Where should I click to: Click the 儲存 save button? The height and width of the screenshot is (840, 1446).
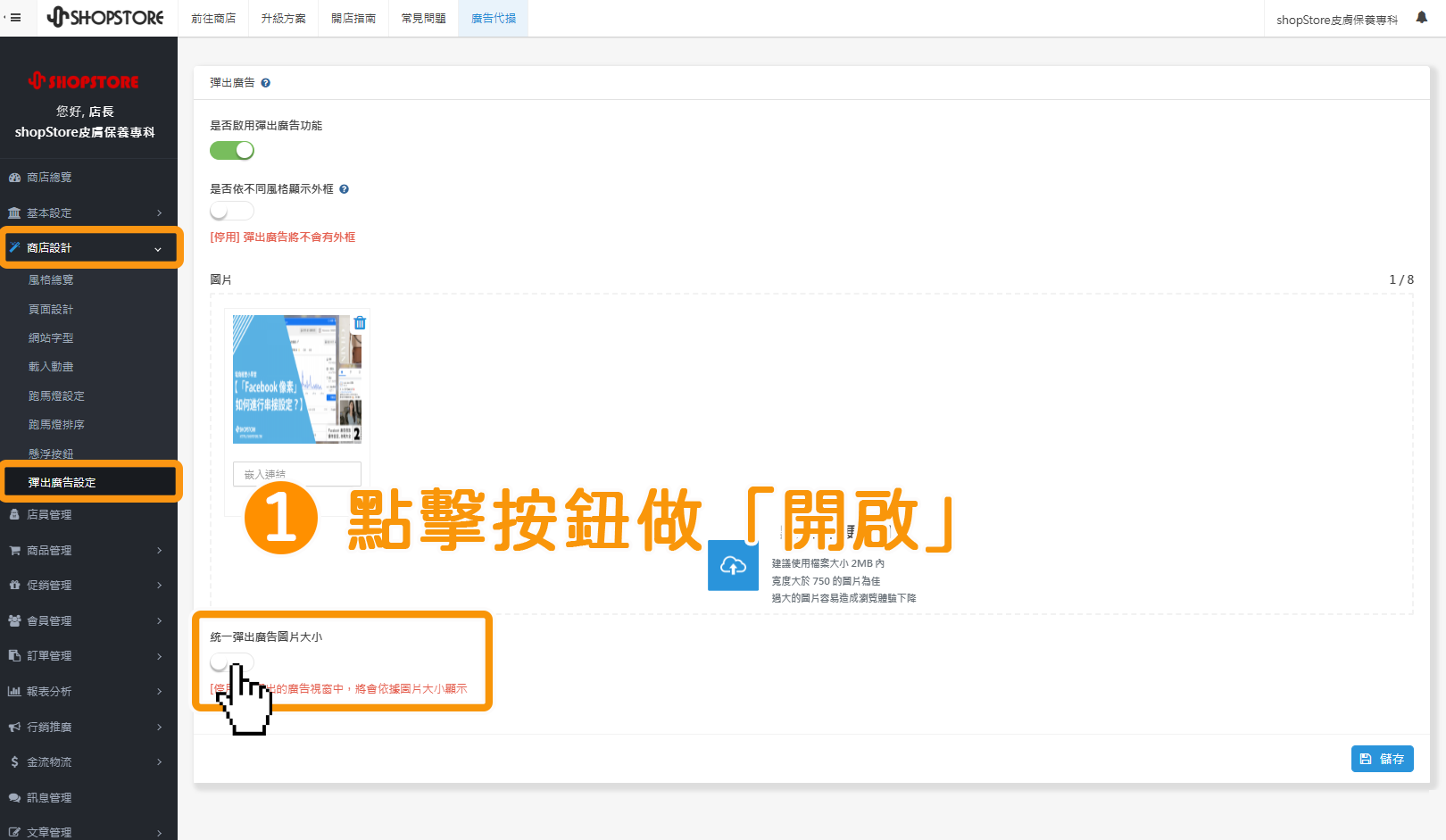click(x=1383, y=759)
